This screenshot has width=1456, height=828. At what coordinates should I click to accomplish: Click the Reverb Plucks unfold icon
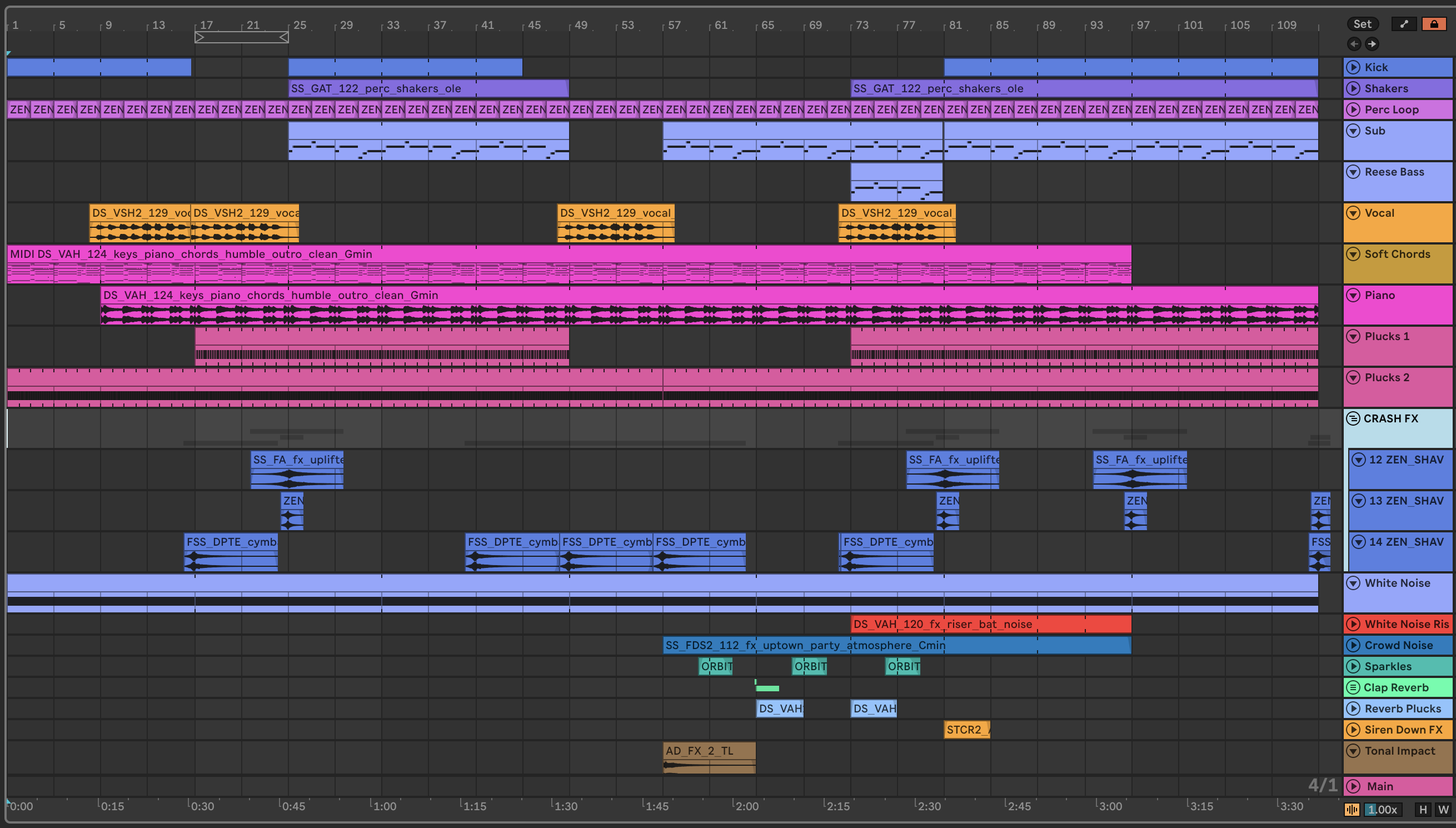tap(1354, 709)
